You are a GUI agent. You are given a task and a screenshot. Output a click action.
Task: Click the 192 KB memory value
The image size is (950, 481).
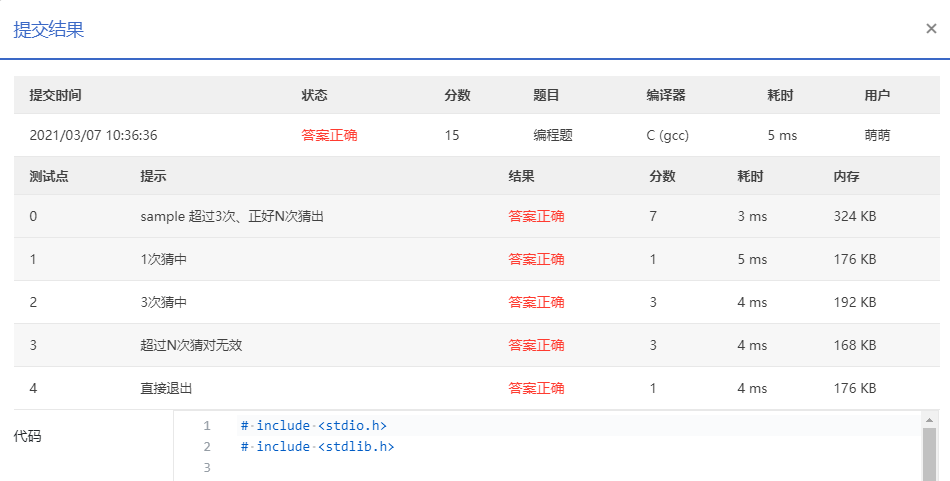pos(855,302)
